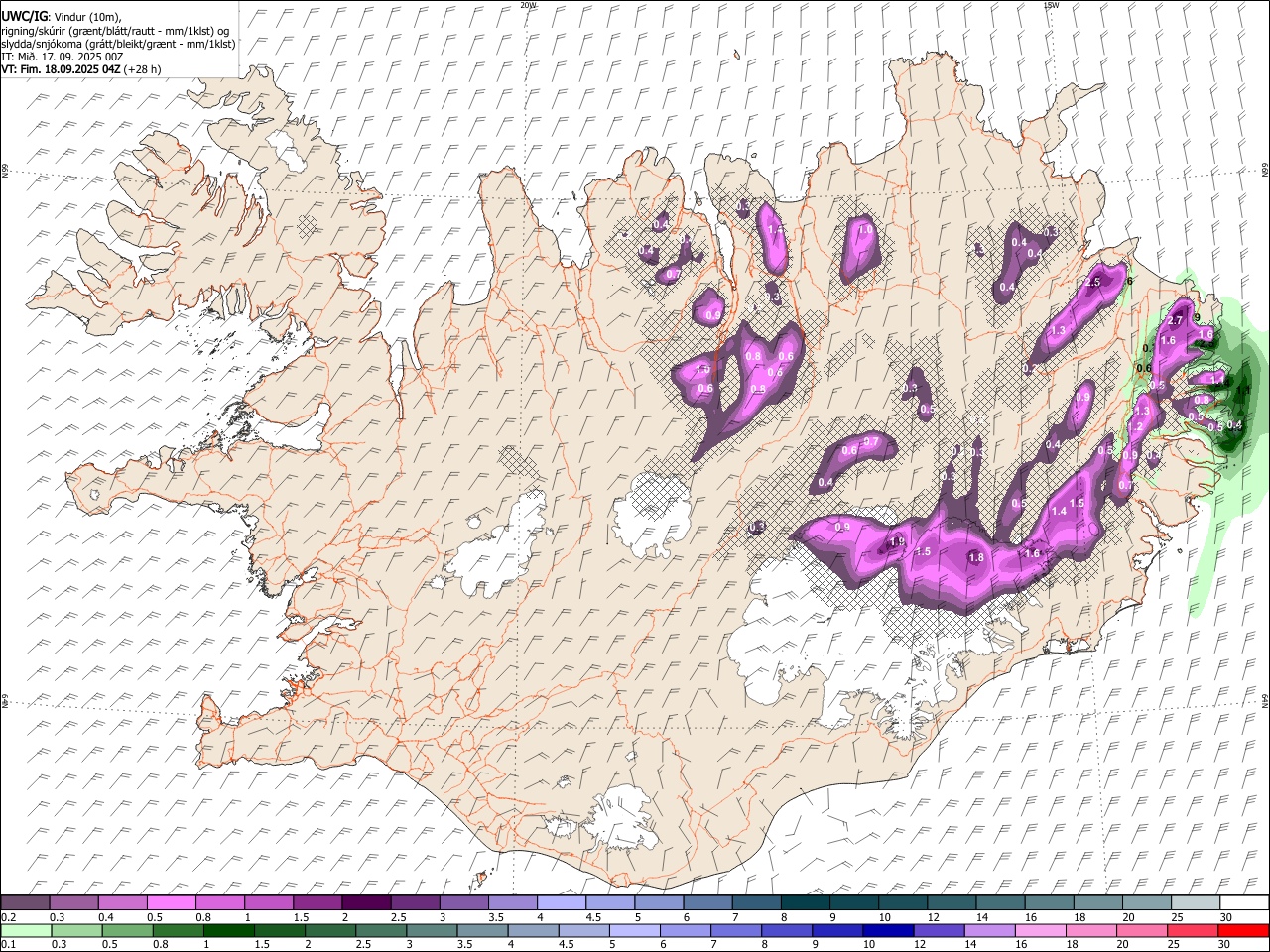
Task: Click the grey-teal swatch labeled 16 in top row
Action: pos(1049,903)
